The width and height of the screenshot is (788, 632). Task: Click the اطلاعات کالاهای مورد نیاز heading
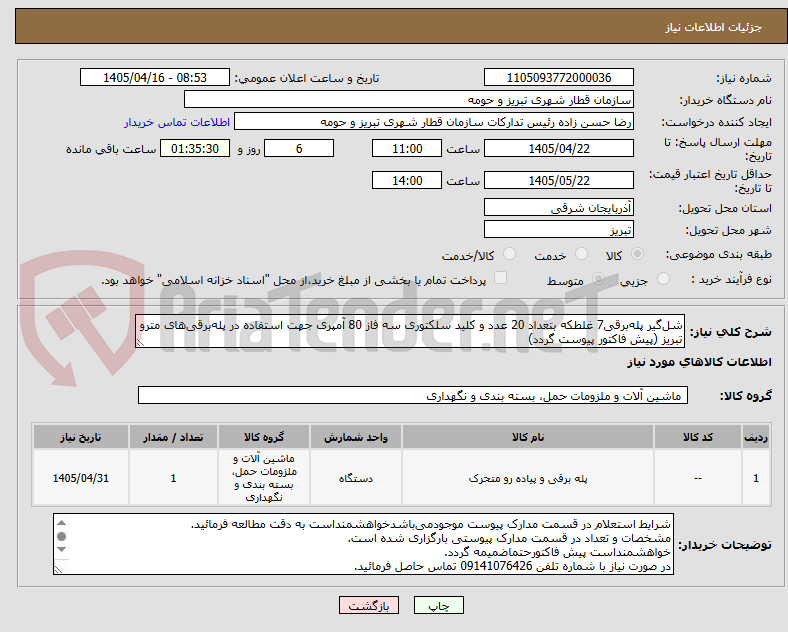[x=699, y=362]
